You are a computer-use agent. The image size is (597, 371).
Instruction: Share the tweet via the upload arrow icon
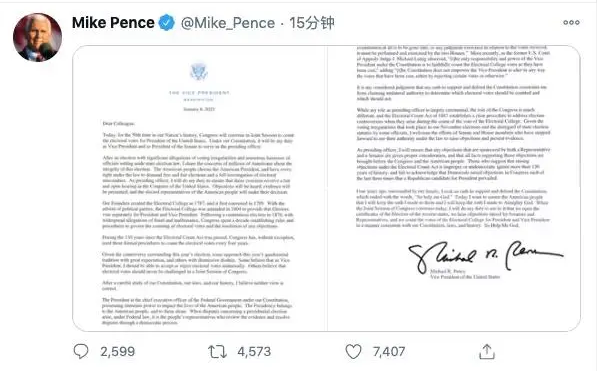point(487,351)
